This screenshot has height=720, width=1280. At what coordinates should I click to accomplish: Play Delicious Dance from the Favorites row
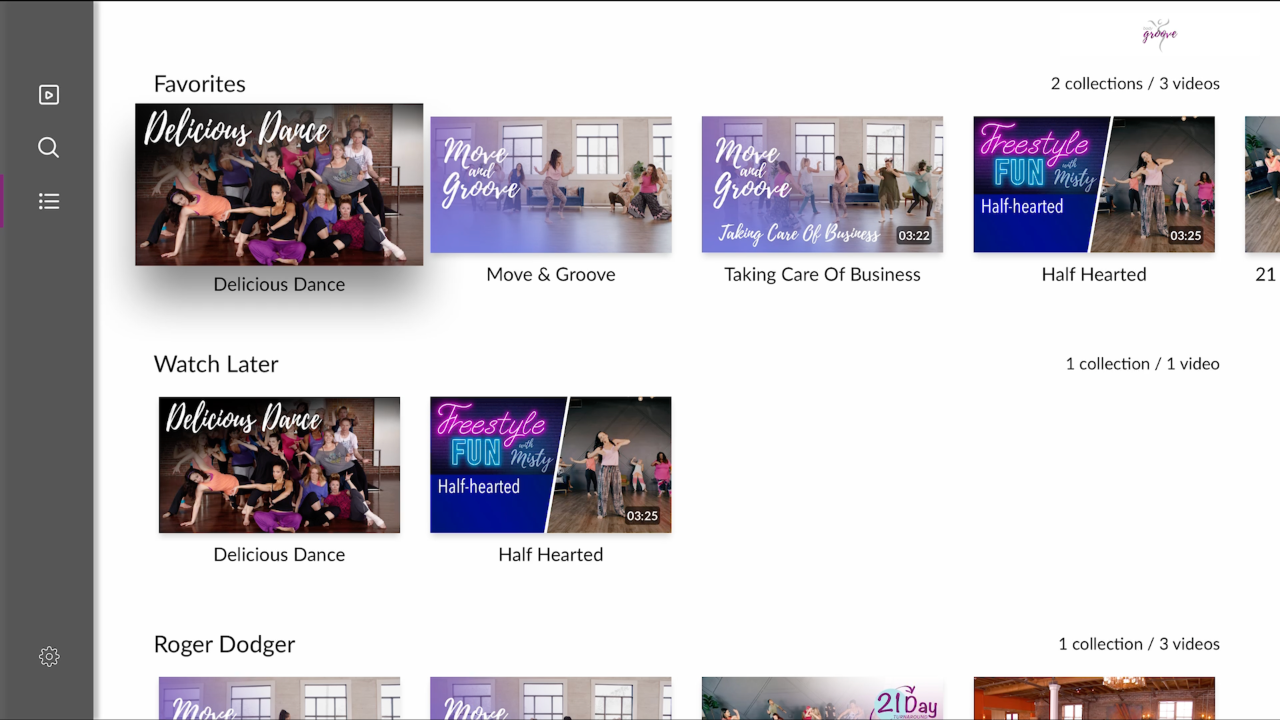[279, 184]
